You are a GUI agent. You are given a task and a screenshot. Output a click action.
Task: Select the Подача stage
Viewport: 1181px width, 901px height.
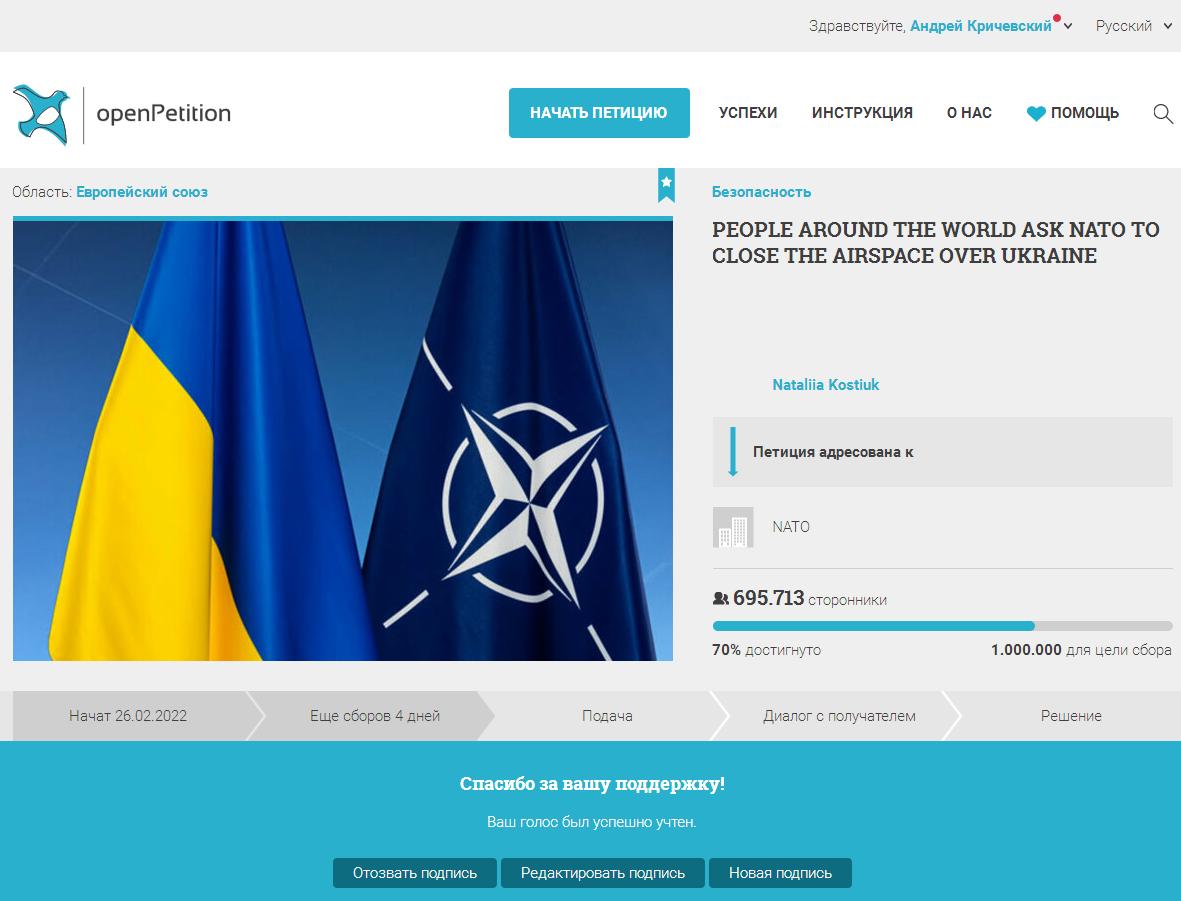coord(607,716)
